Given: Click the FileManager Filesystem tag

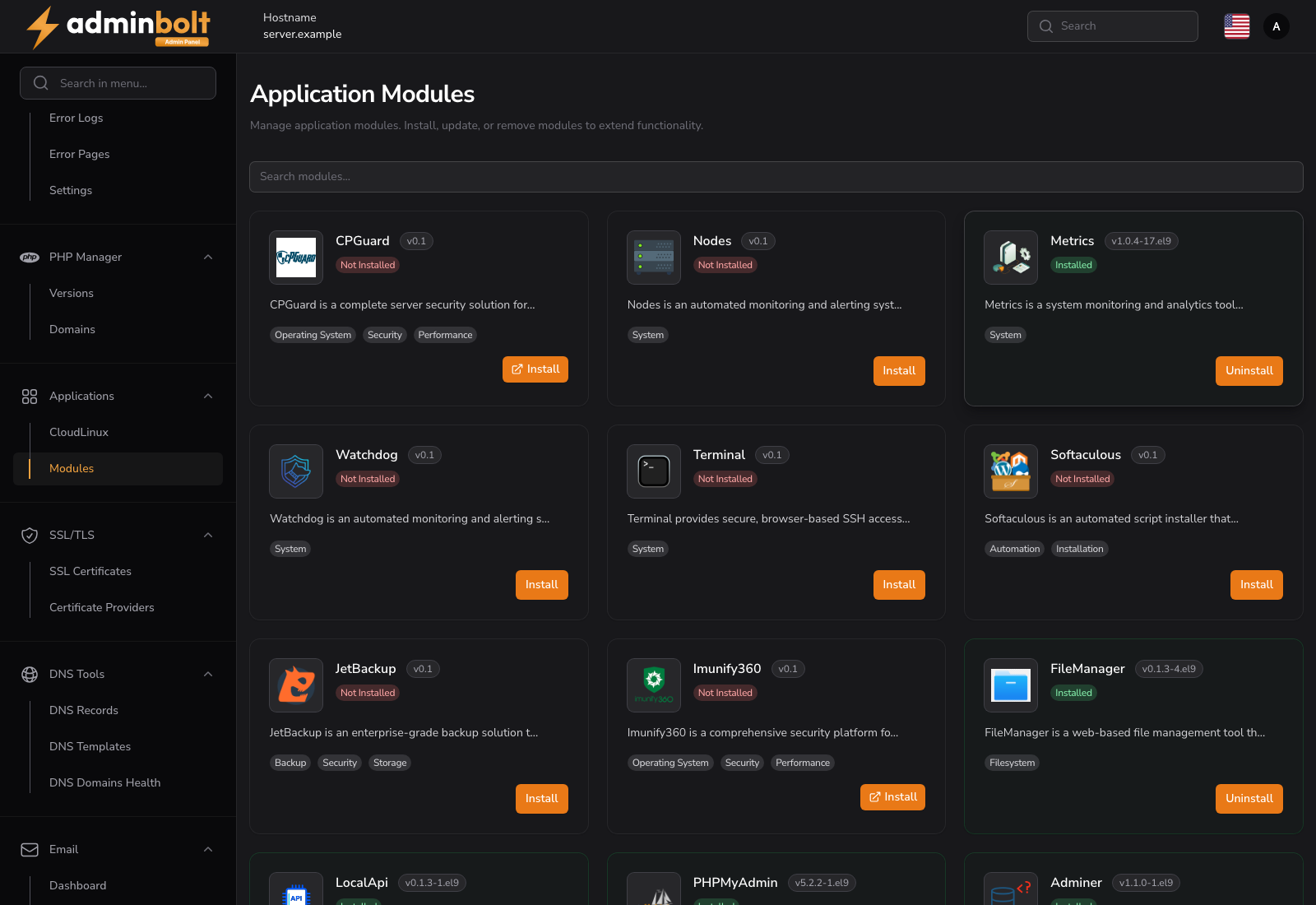Looking at the screenshot, I should pos(1012,763).
